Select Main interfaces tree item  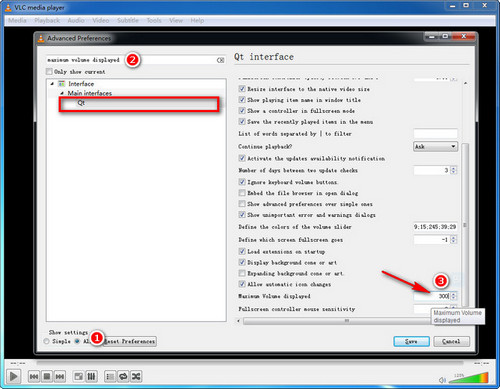coord(90,93)
